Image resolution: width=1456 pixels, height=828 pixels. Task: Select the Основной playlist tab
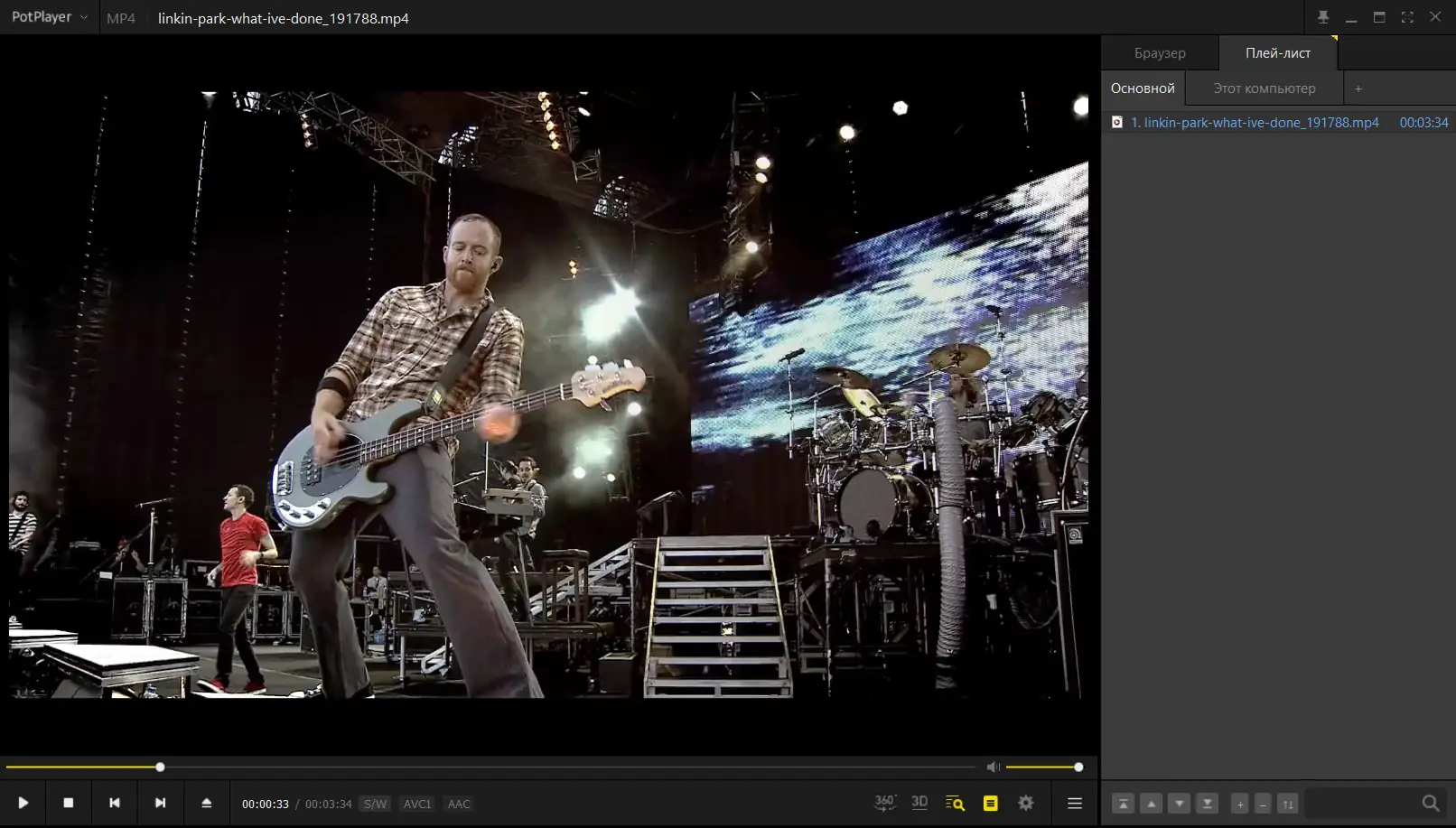[1143, 88]
